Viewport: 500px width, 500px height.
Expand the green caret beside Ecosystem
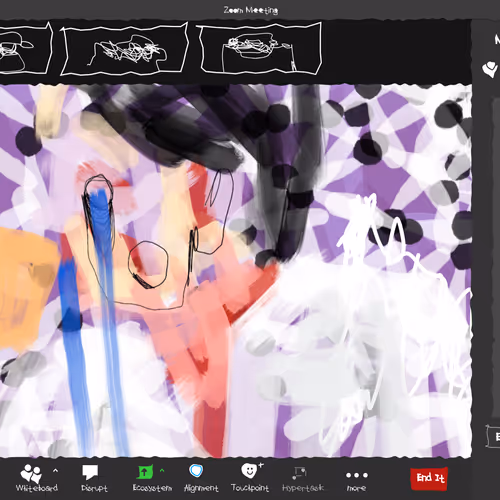pos(162,471)
